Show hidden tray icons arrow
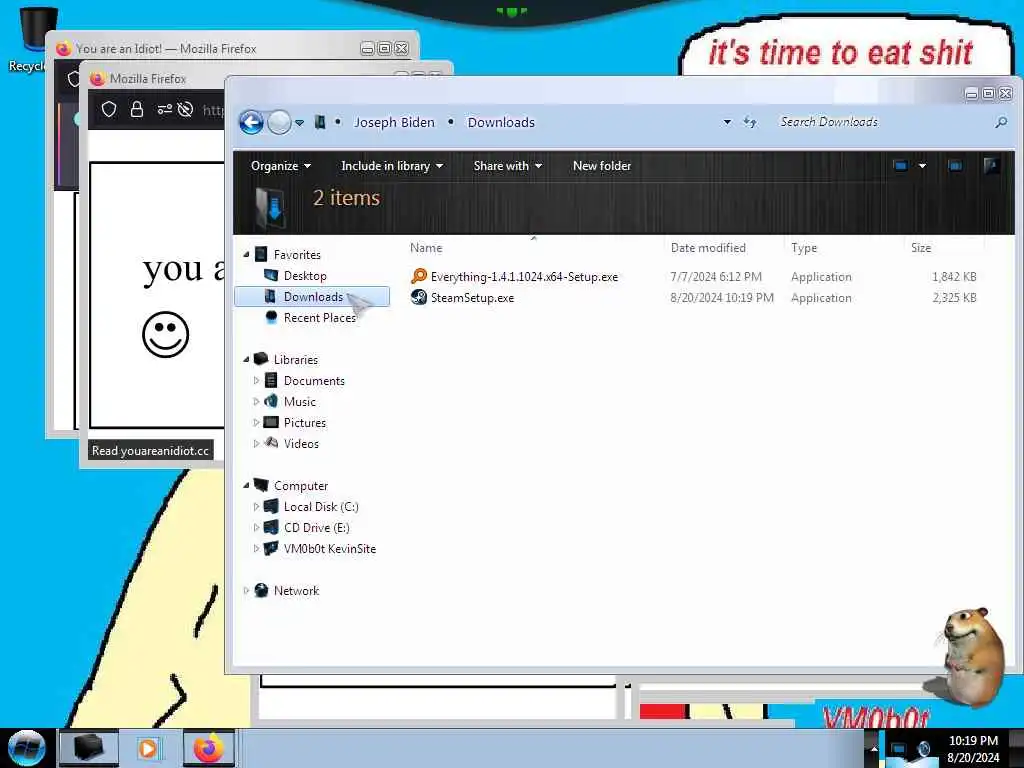This screenshot has height=768, width=1024. [874, 749]
